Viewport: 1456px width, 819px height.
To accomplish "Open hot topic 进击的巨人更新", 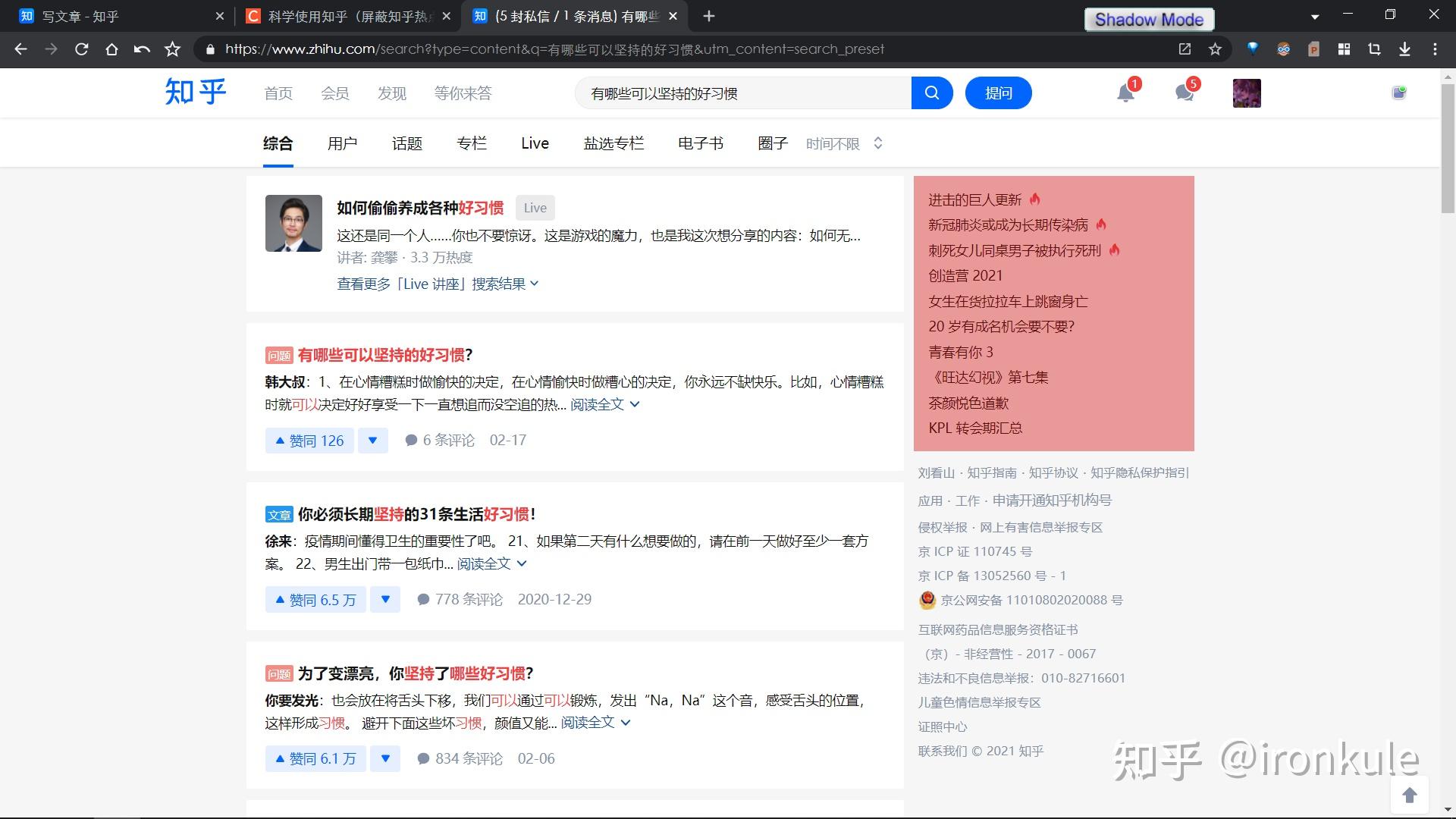I will (975, 200).
